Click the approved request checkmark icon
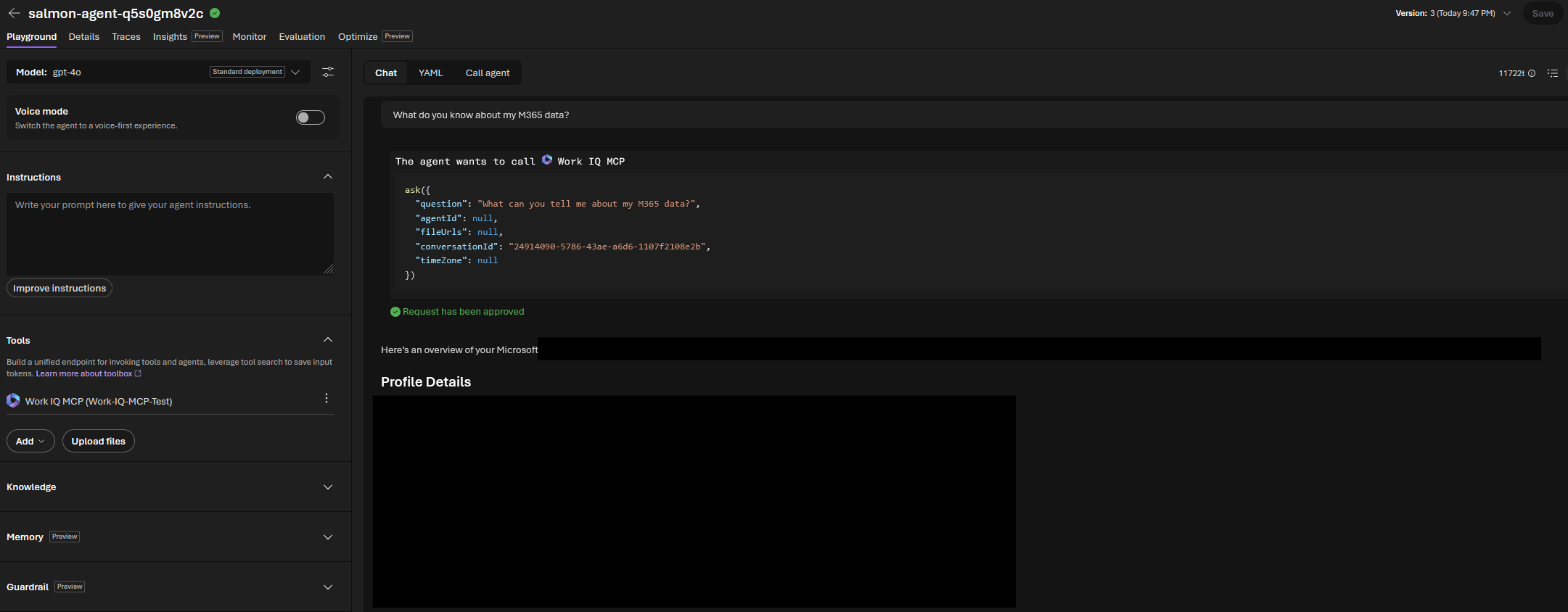 (x=395, y=312)
